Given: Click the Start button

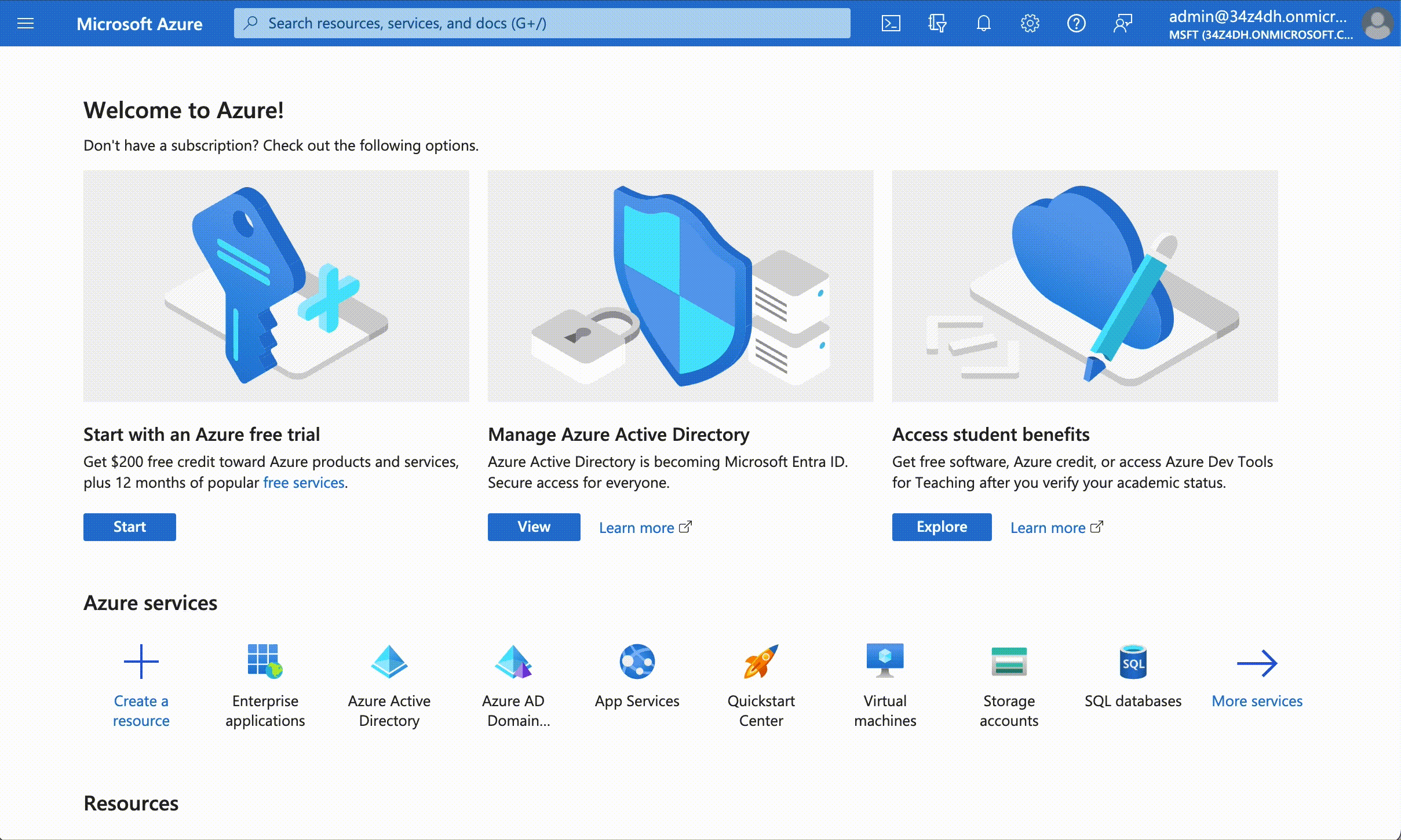Looking at the screenshot, I should point(130,527).
